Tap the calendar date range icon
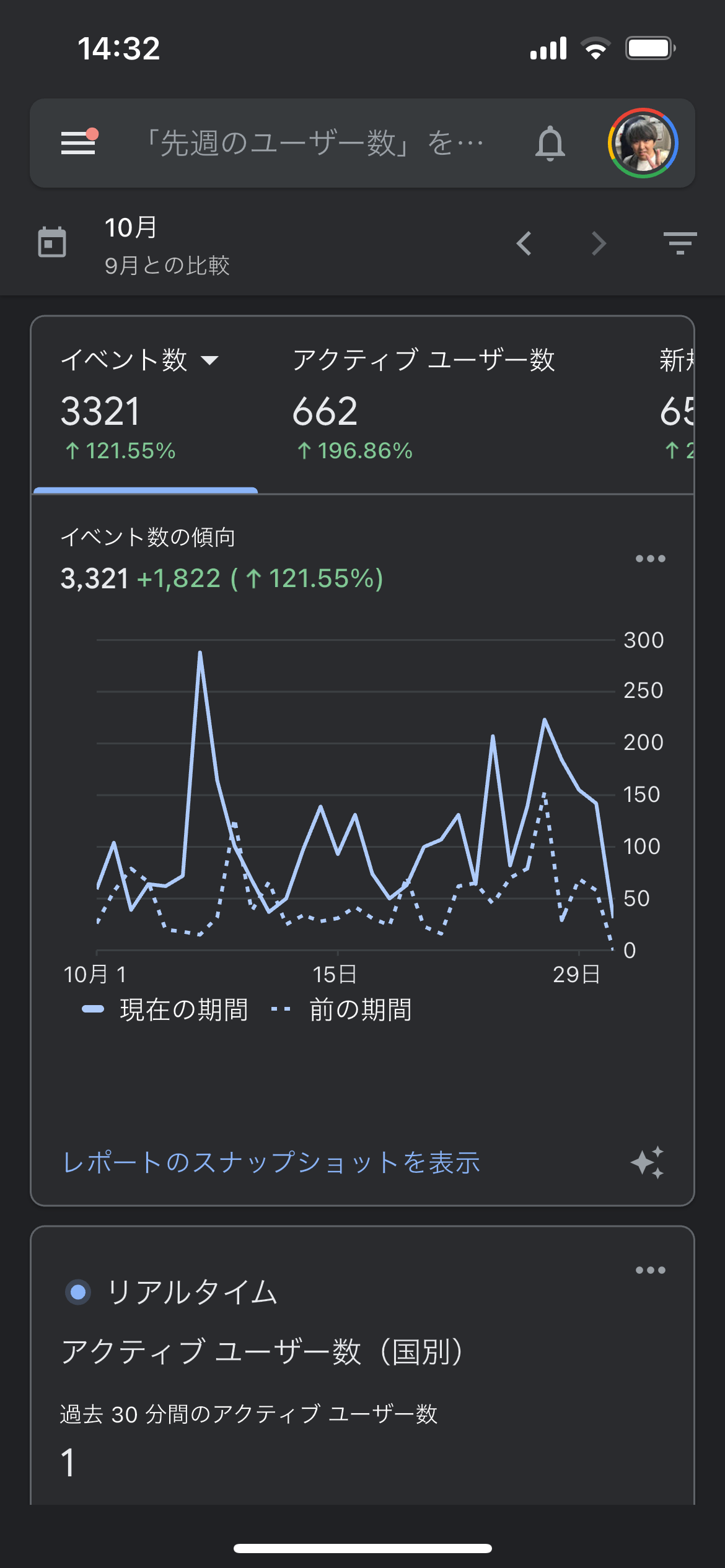 [x=52, y=242]
